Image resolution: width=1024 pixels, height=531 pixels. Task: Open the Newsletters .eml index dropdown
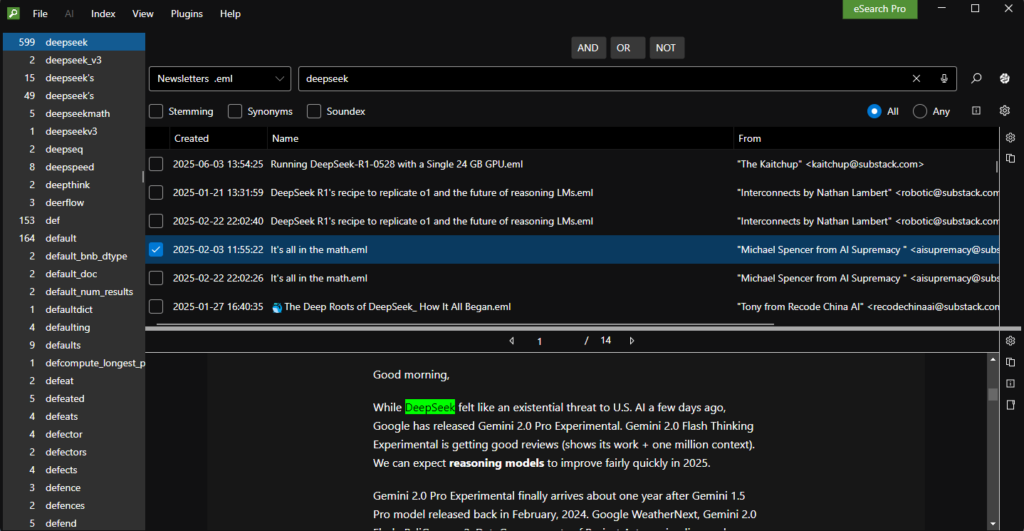pyautogui.click(x=220, y=78)
